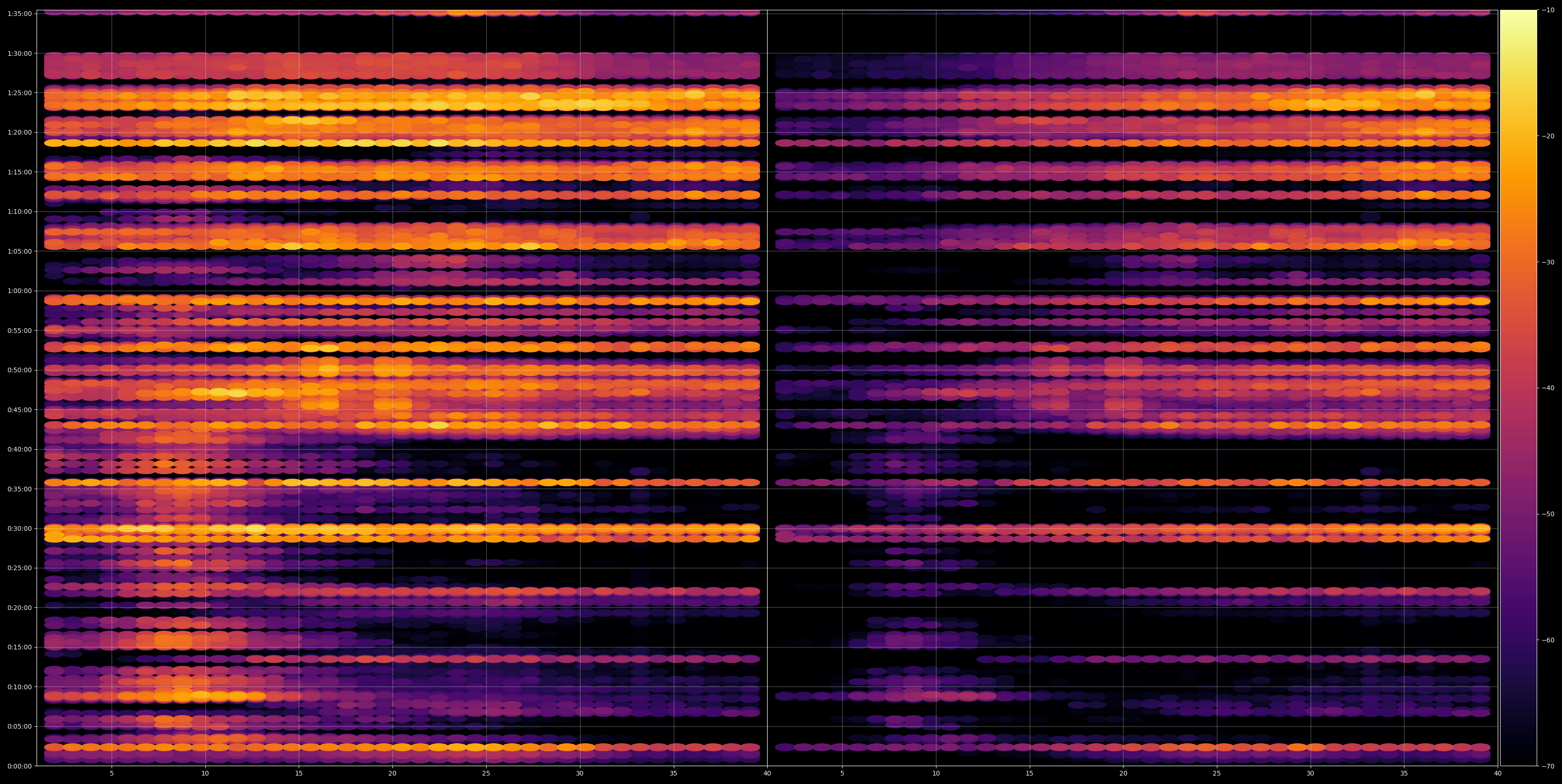
Task: Click the −70 colorbar tick label
Action: coord(1547,766)
